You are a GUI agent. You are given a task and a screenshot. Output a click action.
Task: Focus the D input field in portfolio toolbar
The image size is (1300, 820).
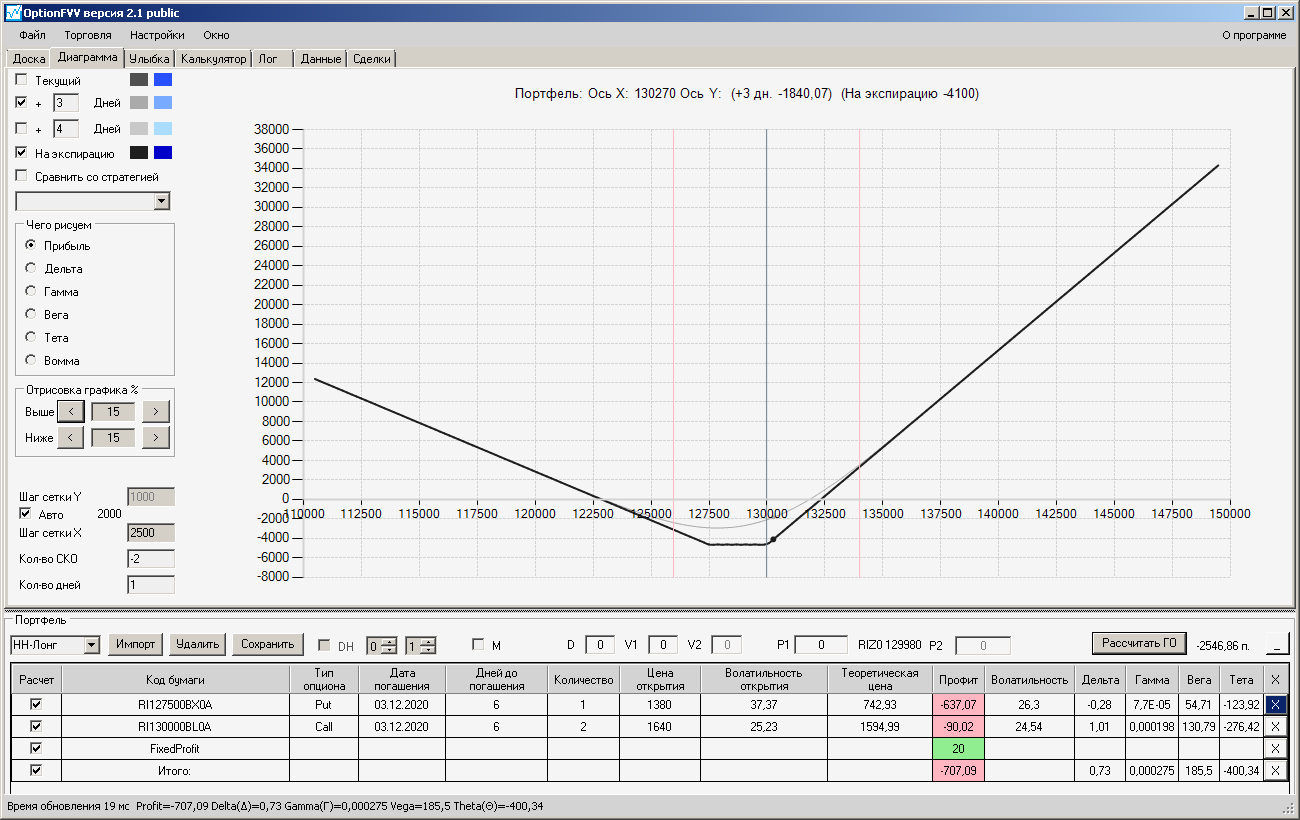(600, 645)
